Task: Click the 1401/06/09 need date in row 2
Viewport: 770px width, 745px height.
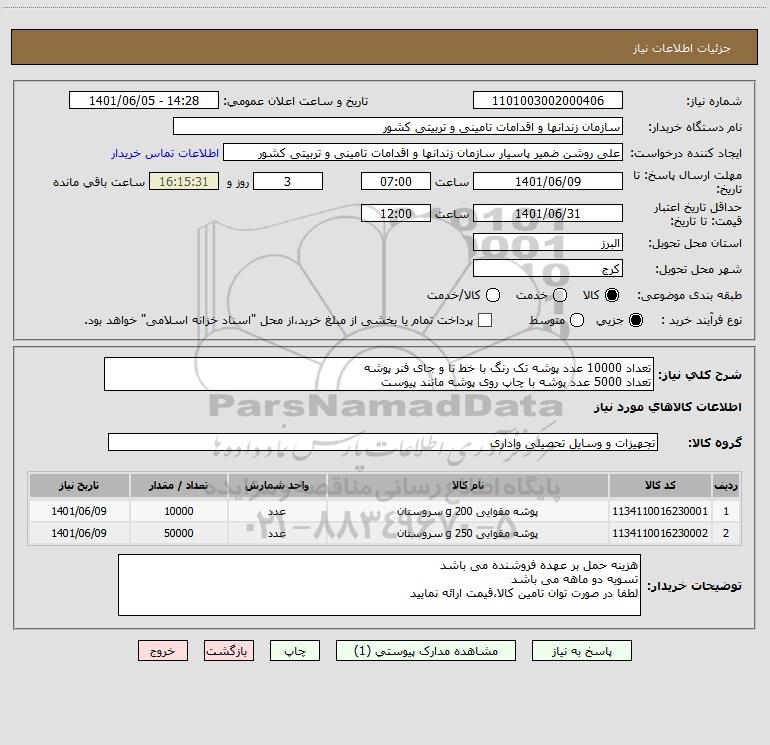Action: pyautogui.click(x=79, y=533)
